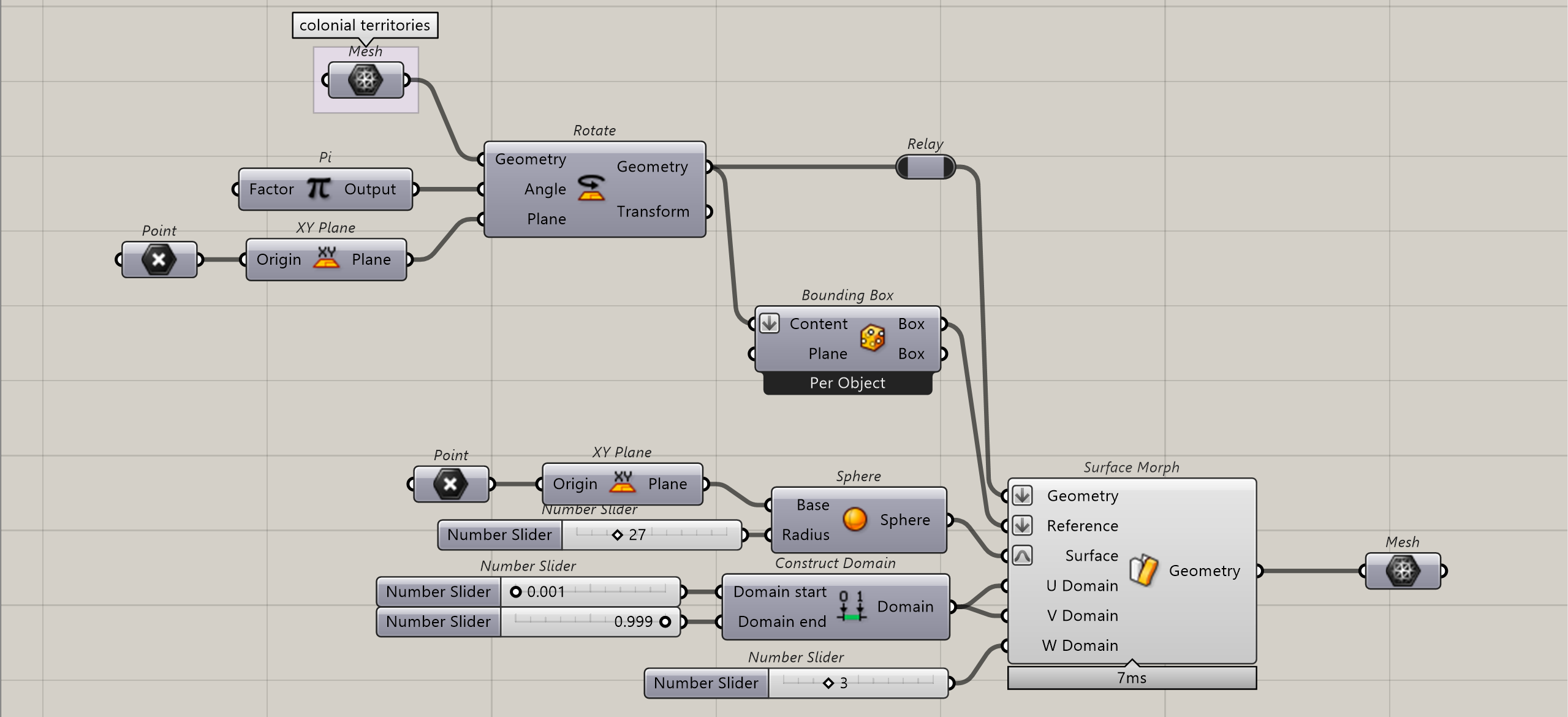Click the Bounding Box dice icon
The width and height of the screenshot is (1568, 717).
(x=873, y=338)
